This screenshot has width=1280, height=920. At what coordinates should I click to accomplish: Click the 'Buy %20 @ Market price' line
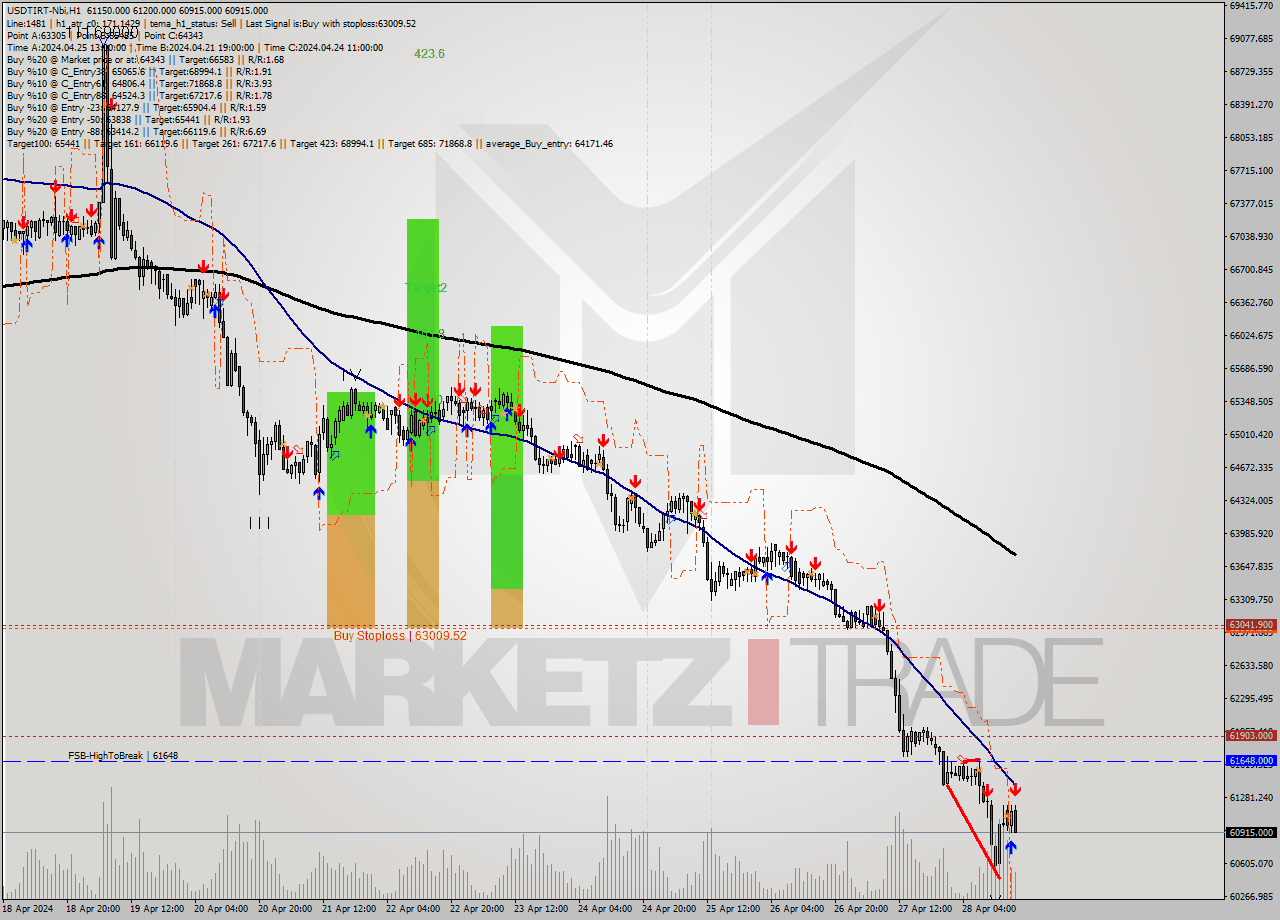click(145, 59)
